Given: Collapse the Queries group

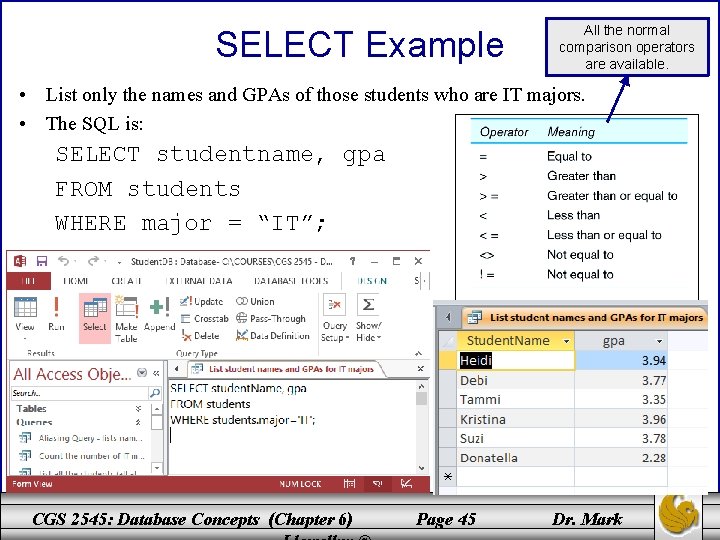Looking at the screenshot, I should [138, 422].
